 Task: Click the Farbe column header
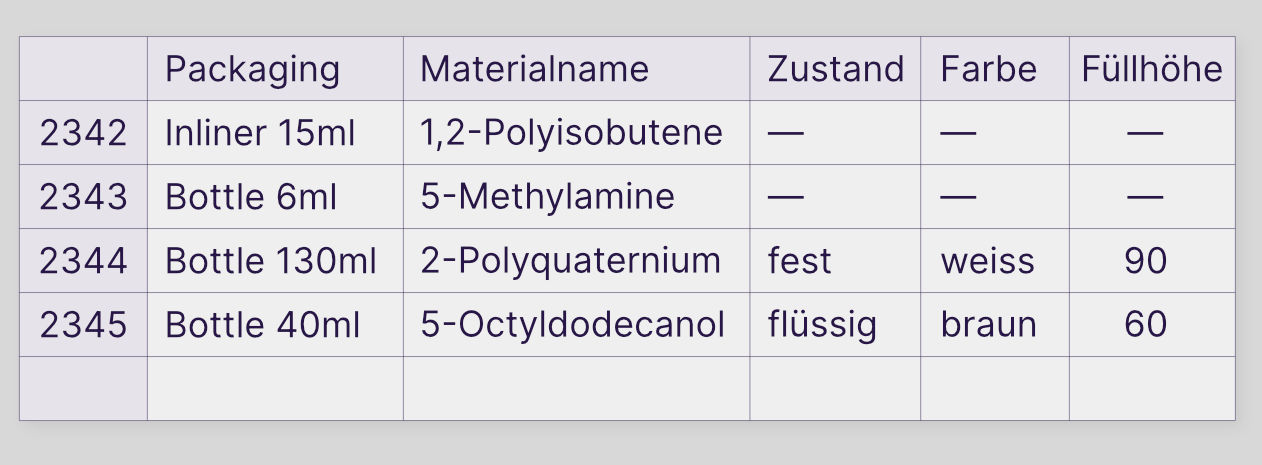pos(995,69)
